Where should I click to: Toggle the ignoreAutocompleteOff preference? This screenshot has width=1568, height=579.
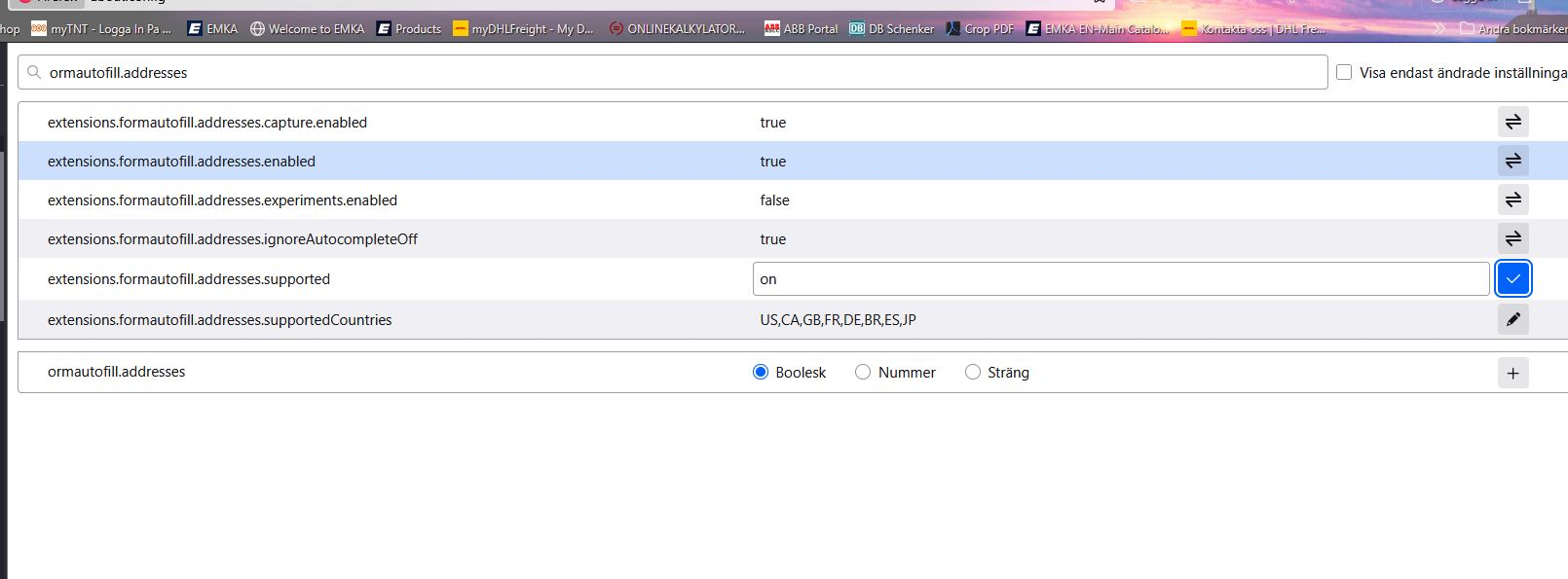coord(1512,238)
